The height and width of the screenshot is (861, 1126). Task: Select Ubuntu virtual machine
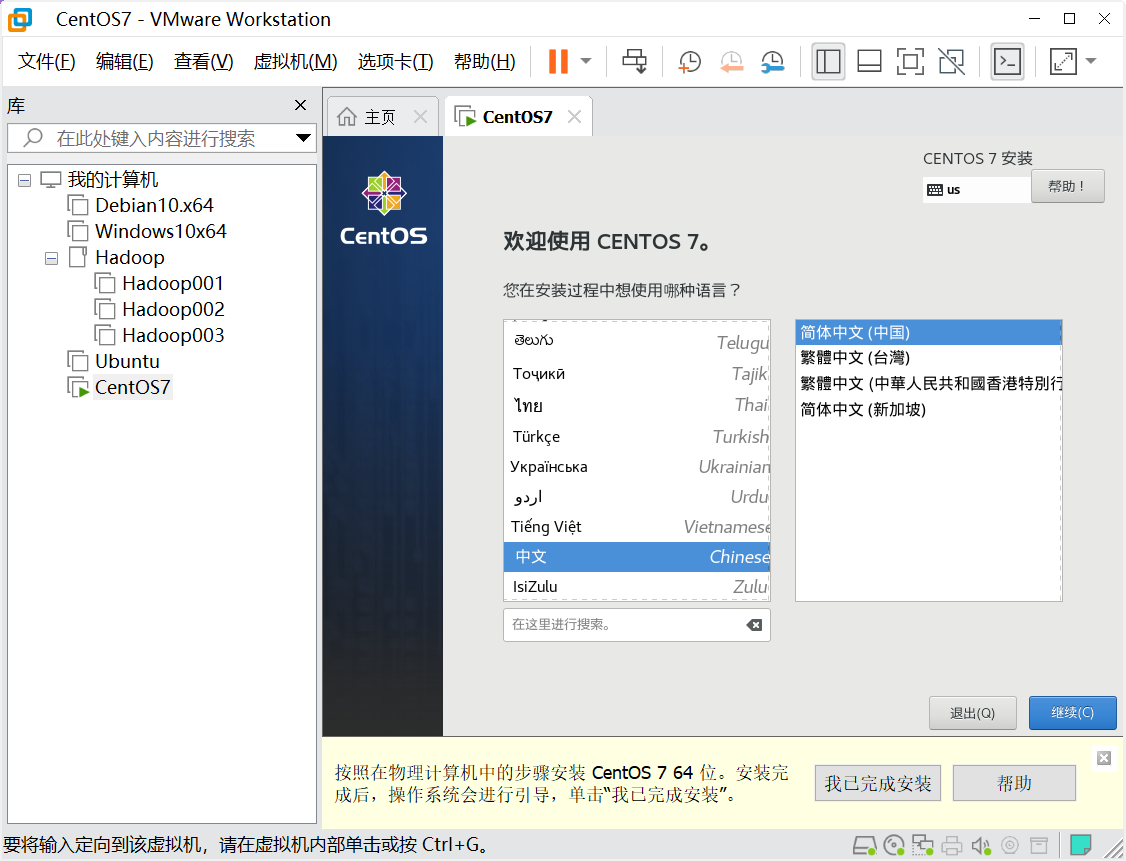tap(127, 361)
